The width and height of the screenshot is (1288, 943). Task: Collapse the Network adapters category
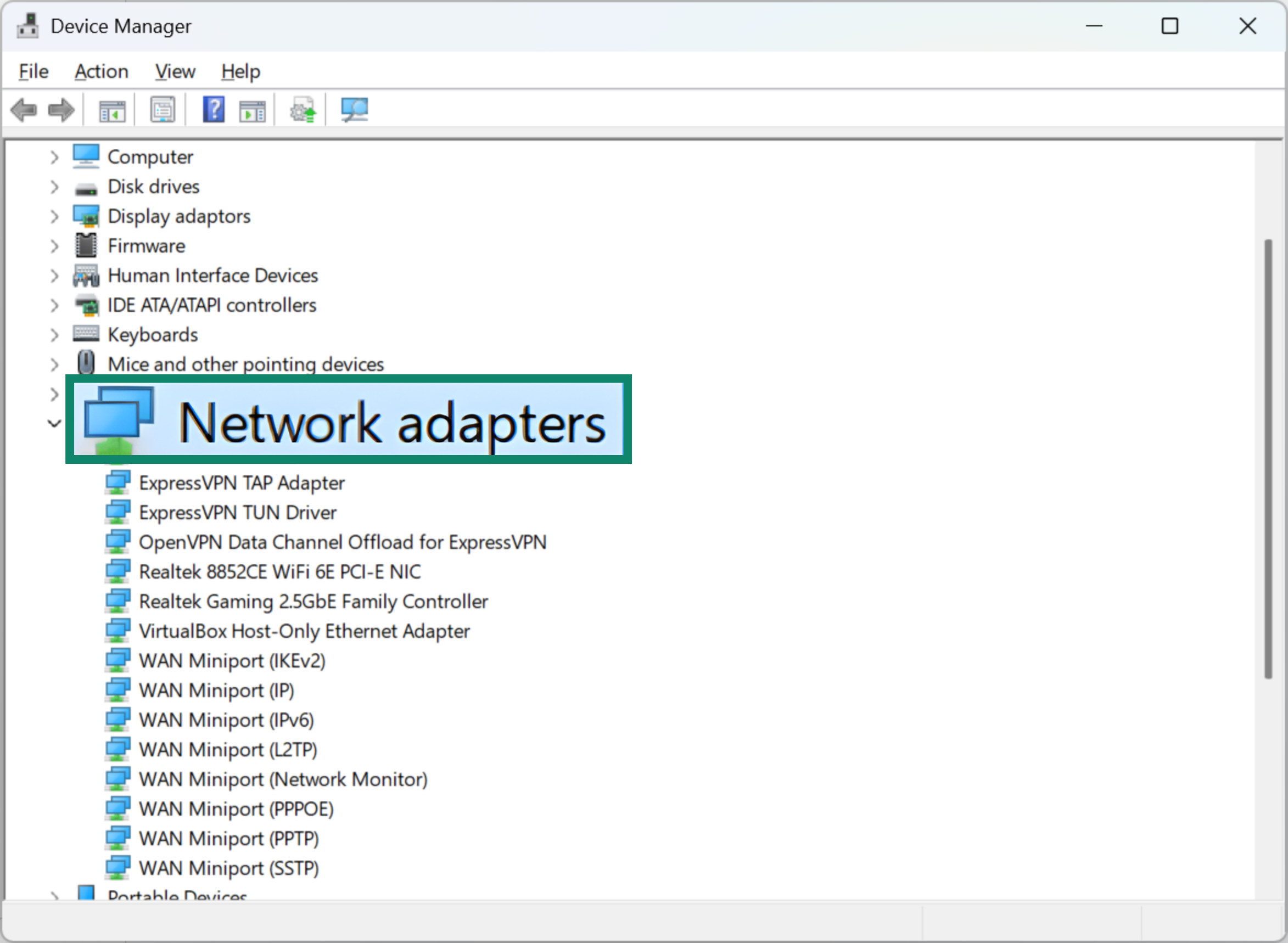click(54, 423)
